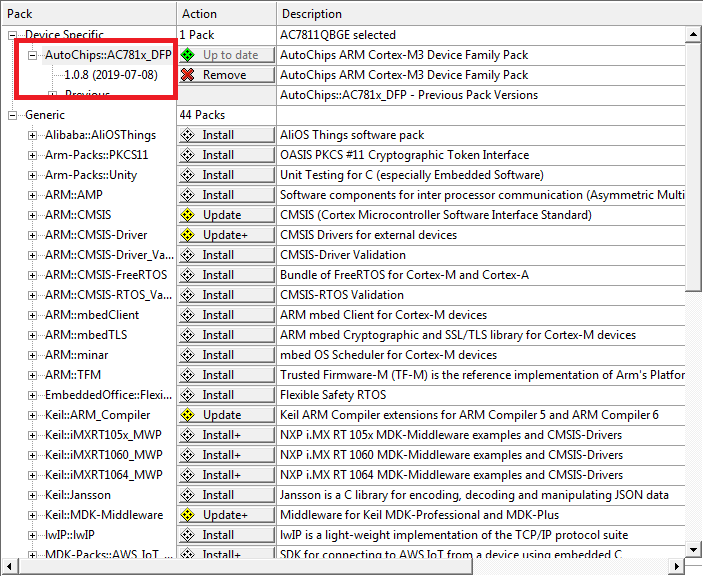This screenshot has width=704, height=577.
Task: Click the install icon for ARM::CMSIS-FreeRTOS
Action: pos(187,275)
